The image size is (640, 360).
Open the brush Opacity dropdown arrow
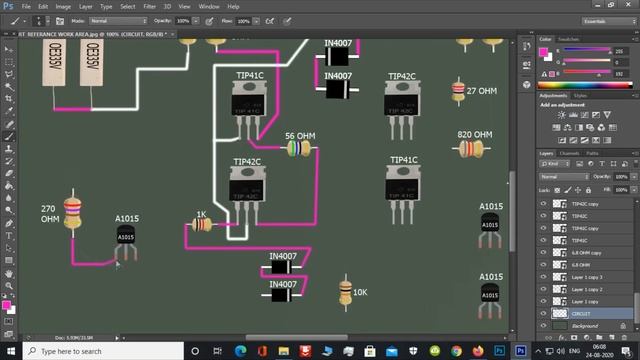196,21
